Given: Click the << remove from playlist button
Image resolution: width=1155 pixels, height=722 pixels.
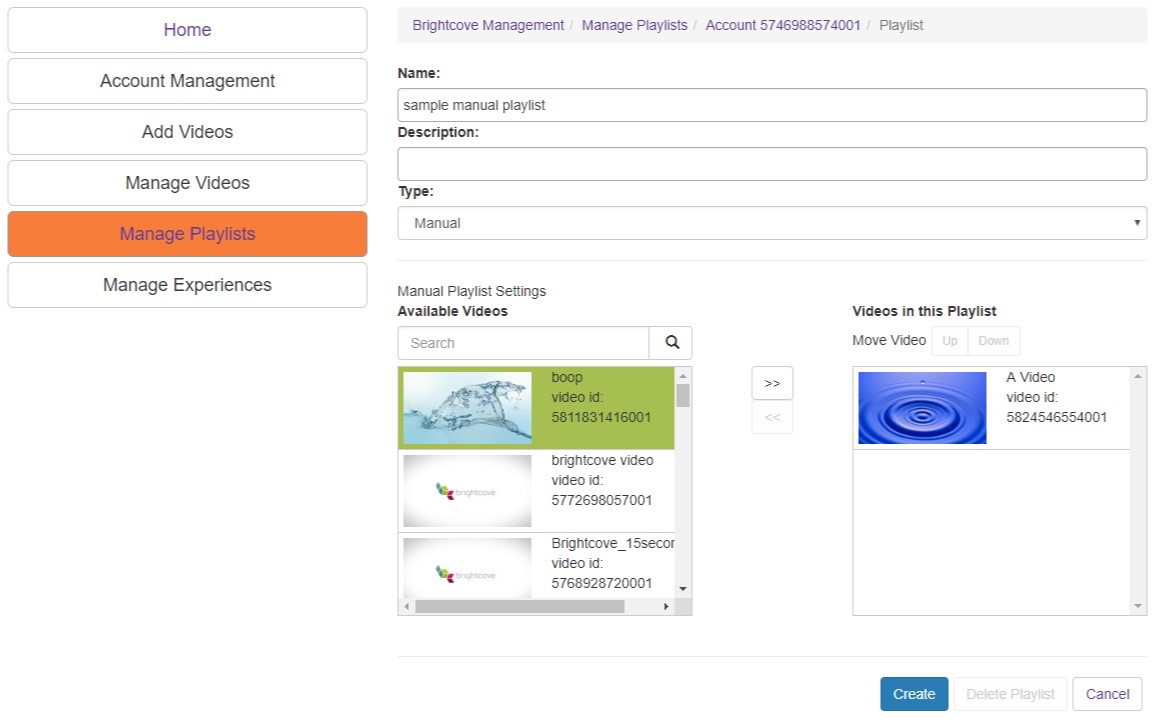Looking at the screenshot, I should point(772,418).
